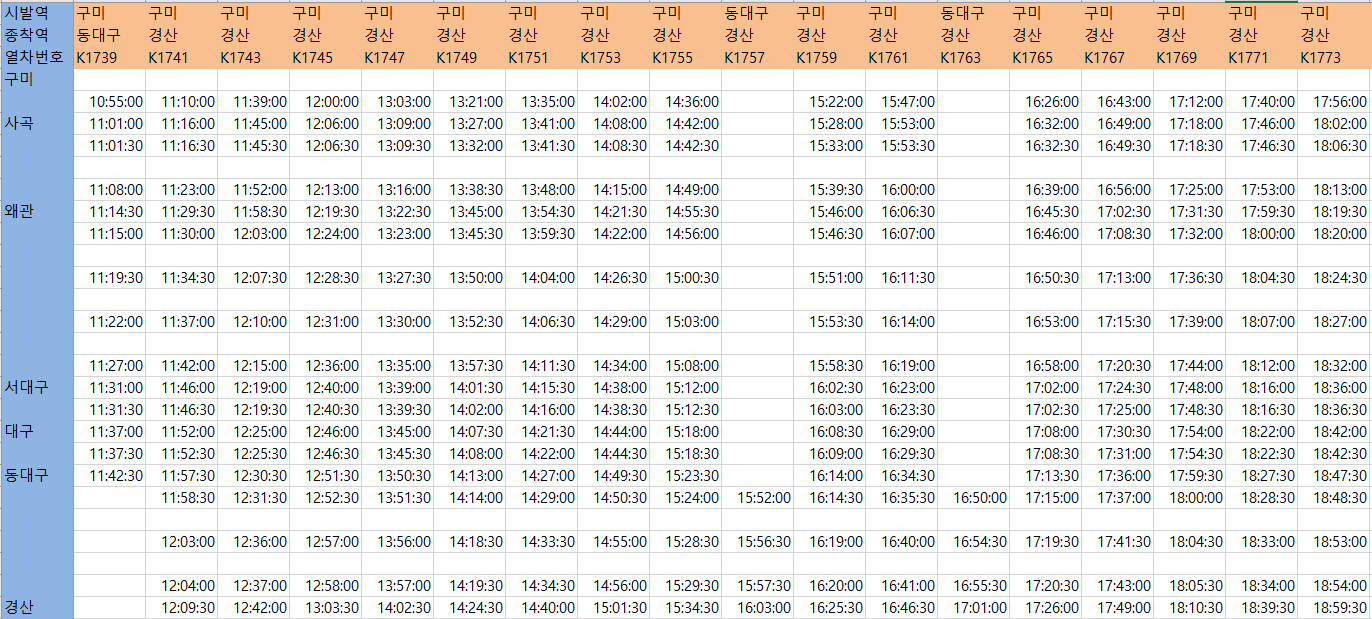Click the 16:50:00 cell under K1763
Image resolution: width=1372 pixels, height=619 pixels.
pos(974,497)
